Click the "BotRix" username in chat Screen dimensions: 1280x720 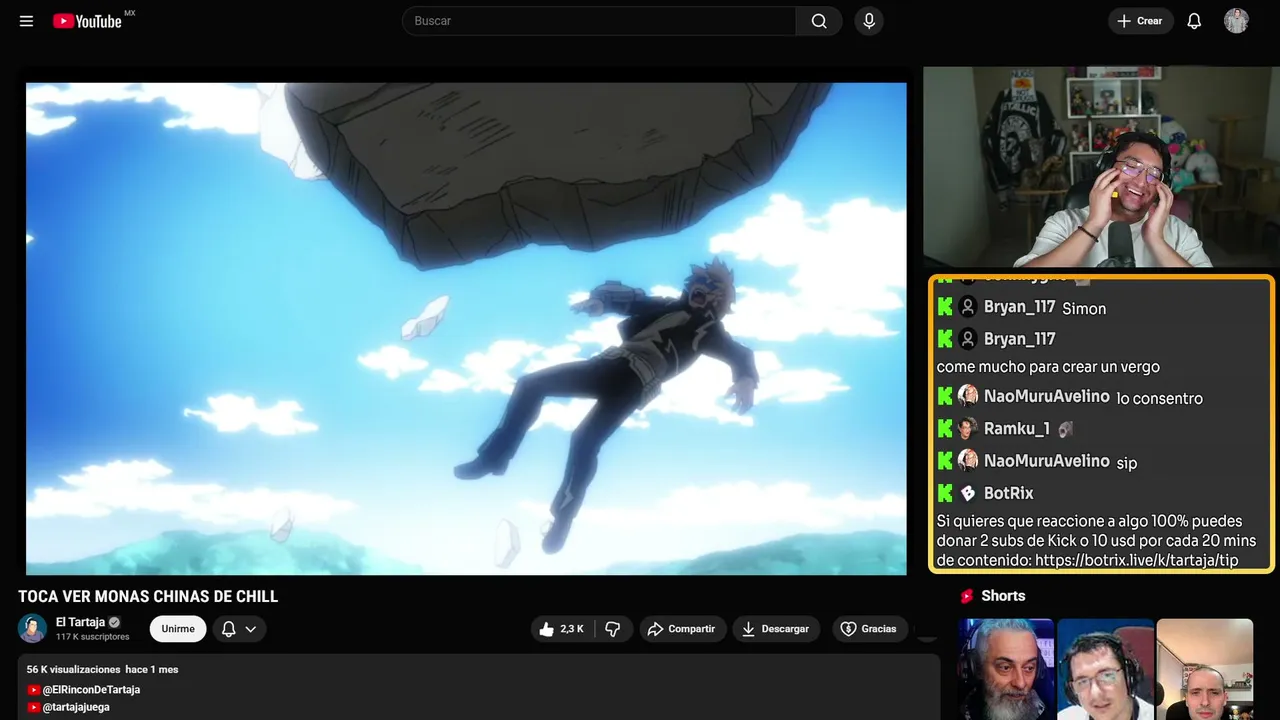[x=1009, y=493]
